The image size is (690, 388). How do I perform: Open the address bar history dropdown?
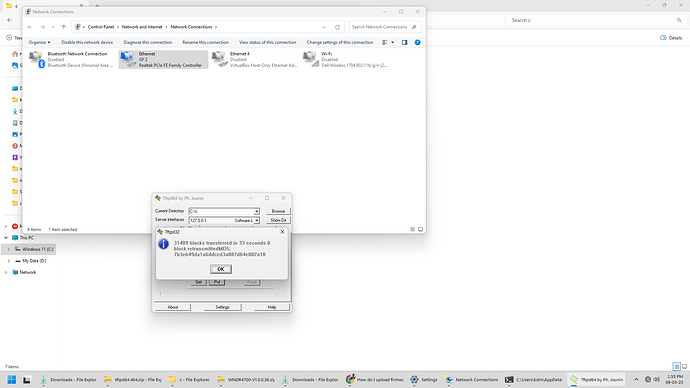point(324,27)
